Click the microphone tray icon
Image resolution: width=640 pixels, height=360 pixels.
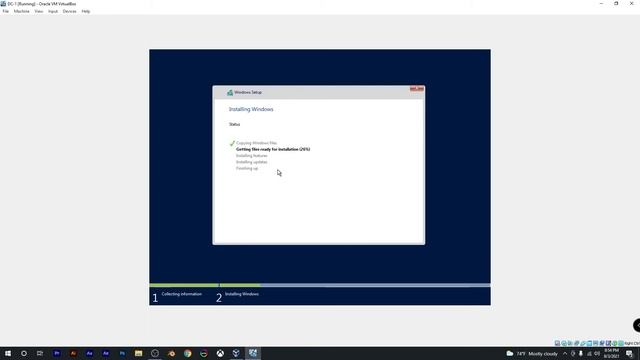point(581,353)
